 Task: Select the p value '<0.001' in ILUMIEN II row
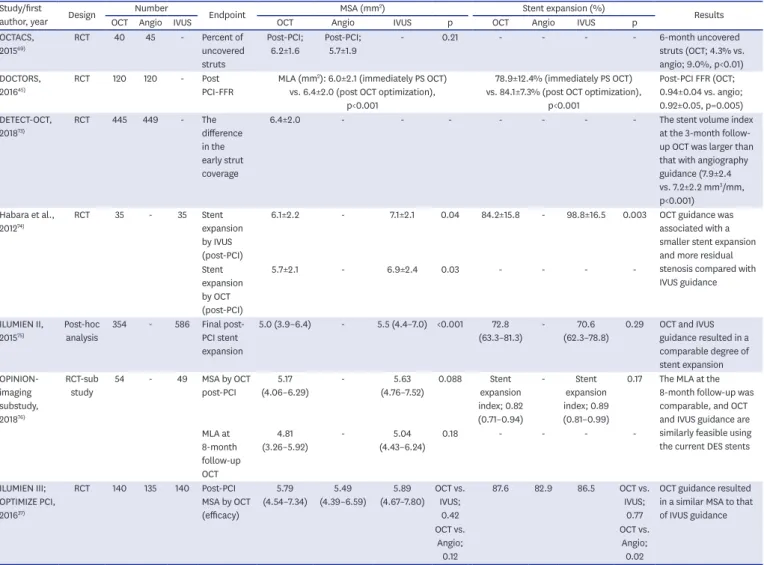click(x=450, y=324)
